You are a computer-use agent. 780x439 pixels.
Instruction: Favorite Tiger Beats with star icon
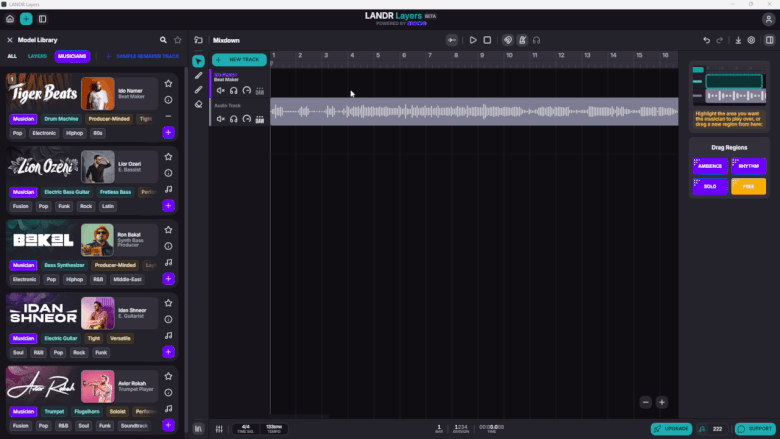pos(168,84)
